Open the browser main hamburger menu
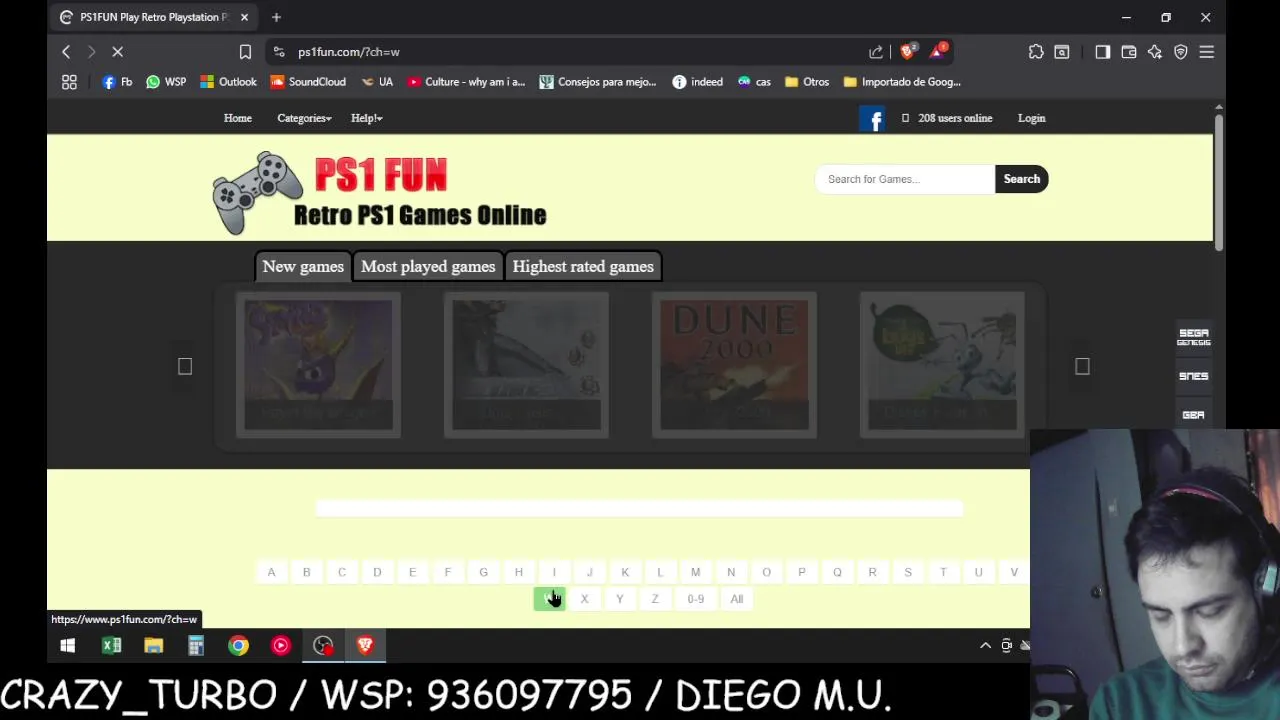Image resolution: width=1280 pixels, height=720 pixels. (1207, 52)
